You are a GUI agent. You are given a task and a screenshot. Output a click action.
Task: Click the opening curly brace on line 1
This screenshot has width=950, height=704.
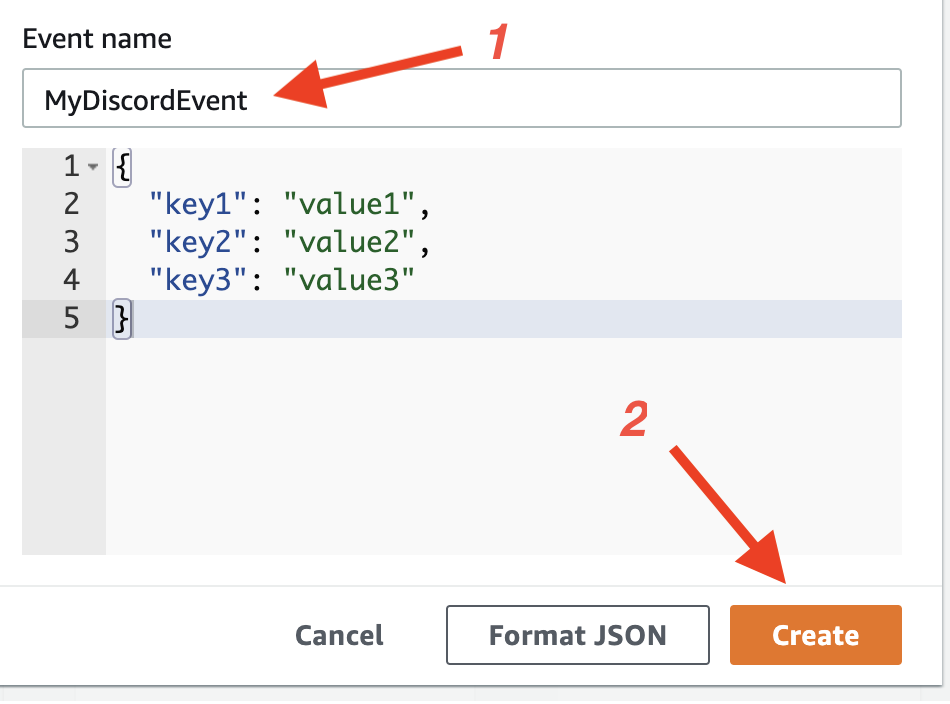click(x=122, y=167)
